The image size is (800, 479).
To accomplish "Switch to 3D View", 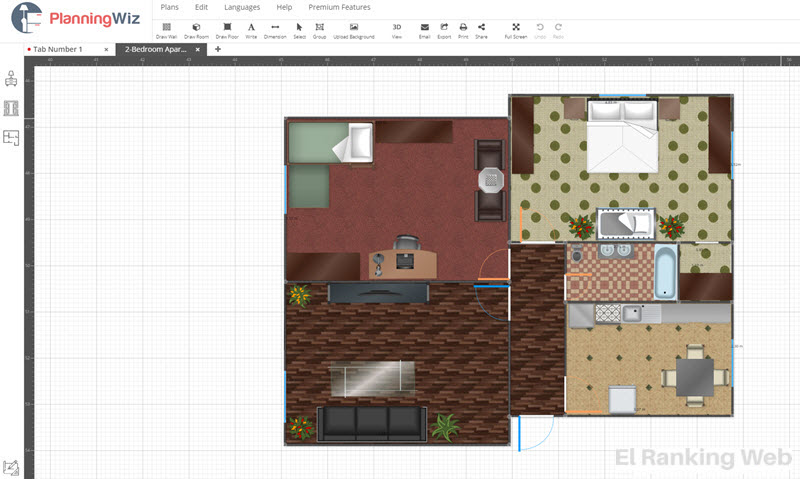I will pyautogui.click(x=397, y=29).
